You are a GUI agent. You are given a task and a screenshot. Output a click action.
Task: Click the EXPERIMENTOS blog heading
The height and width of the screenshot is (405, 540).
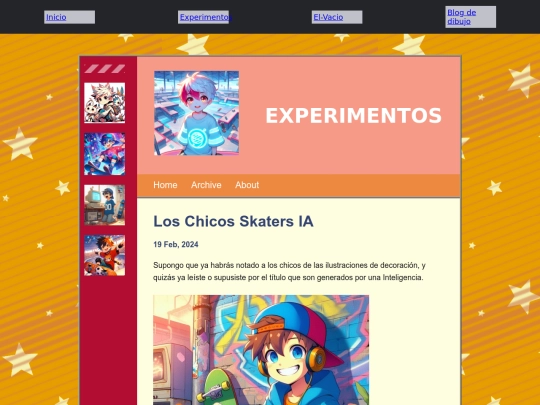[x=354, y=116]
